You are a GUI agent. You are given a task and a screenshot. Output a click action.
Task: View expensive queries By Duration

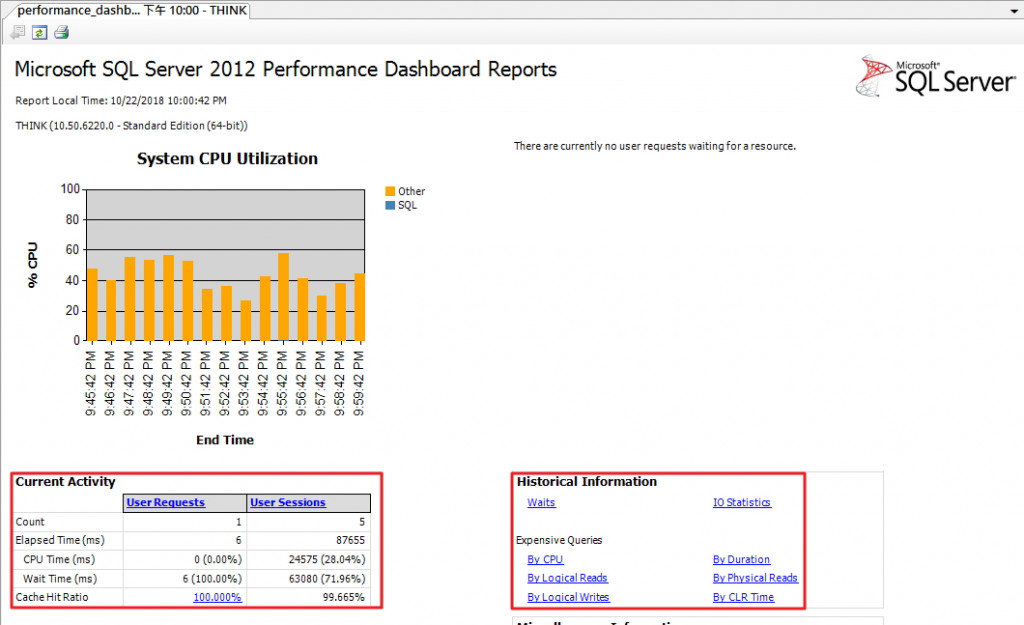coord(741,559)
